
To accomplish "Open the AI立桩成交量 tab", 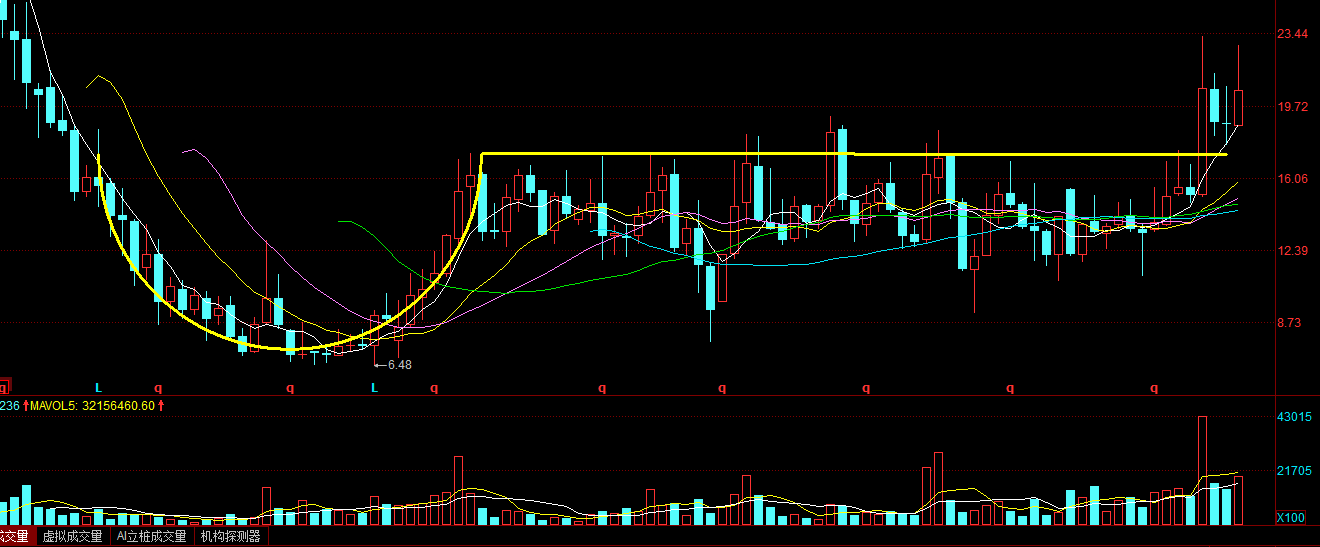I will click(x=151, y=537).
